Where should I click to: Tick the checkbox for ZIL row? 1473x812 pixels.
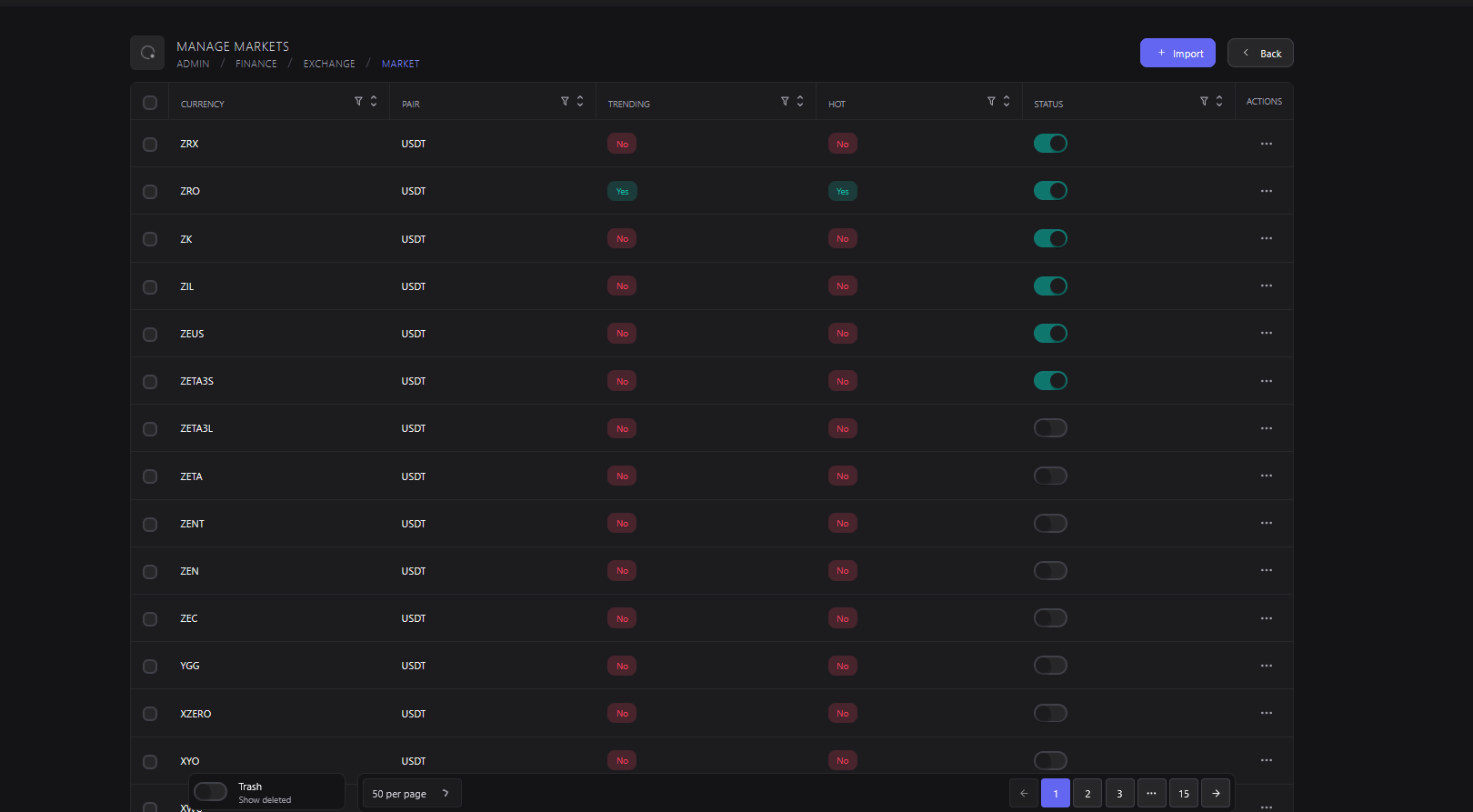tap(150, 287)
